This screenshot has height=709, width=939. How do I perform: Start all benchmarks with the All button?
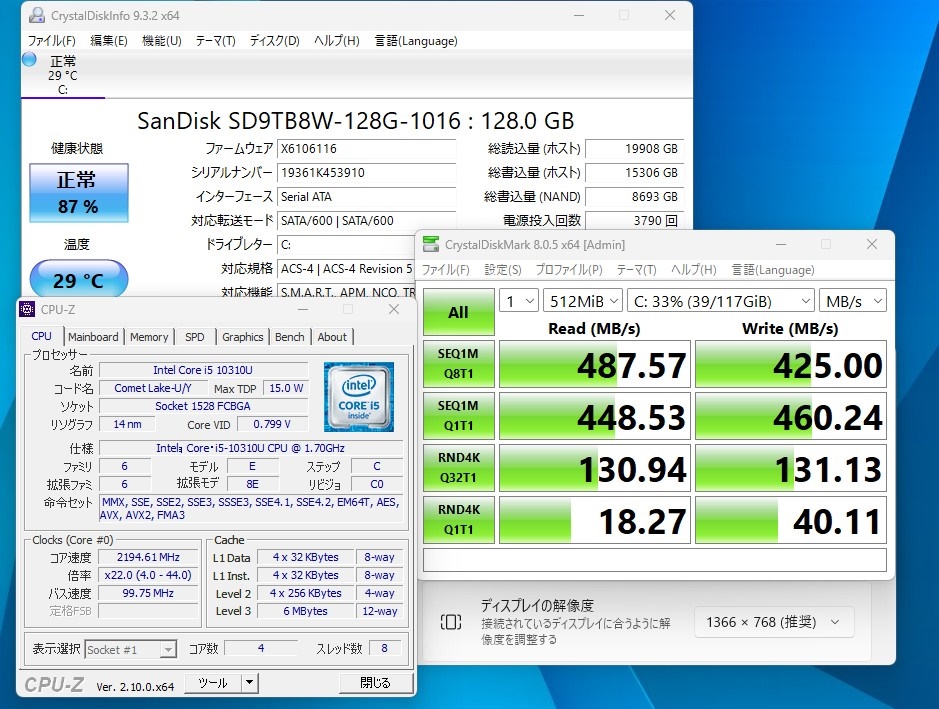coord(459,312)
